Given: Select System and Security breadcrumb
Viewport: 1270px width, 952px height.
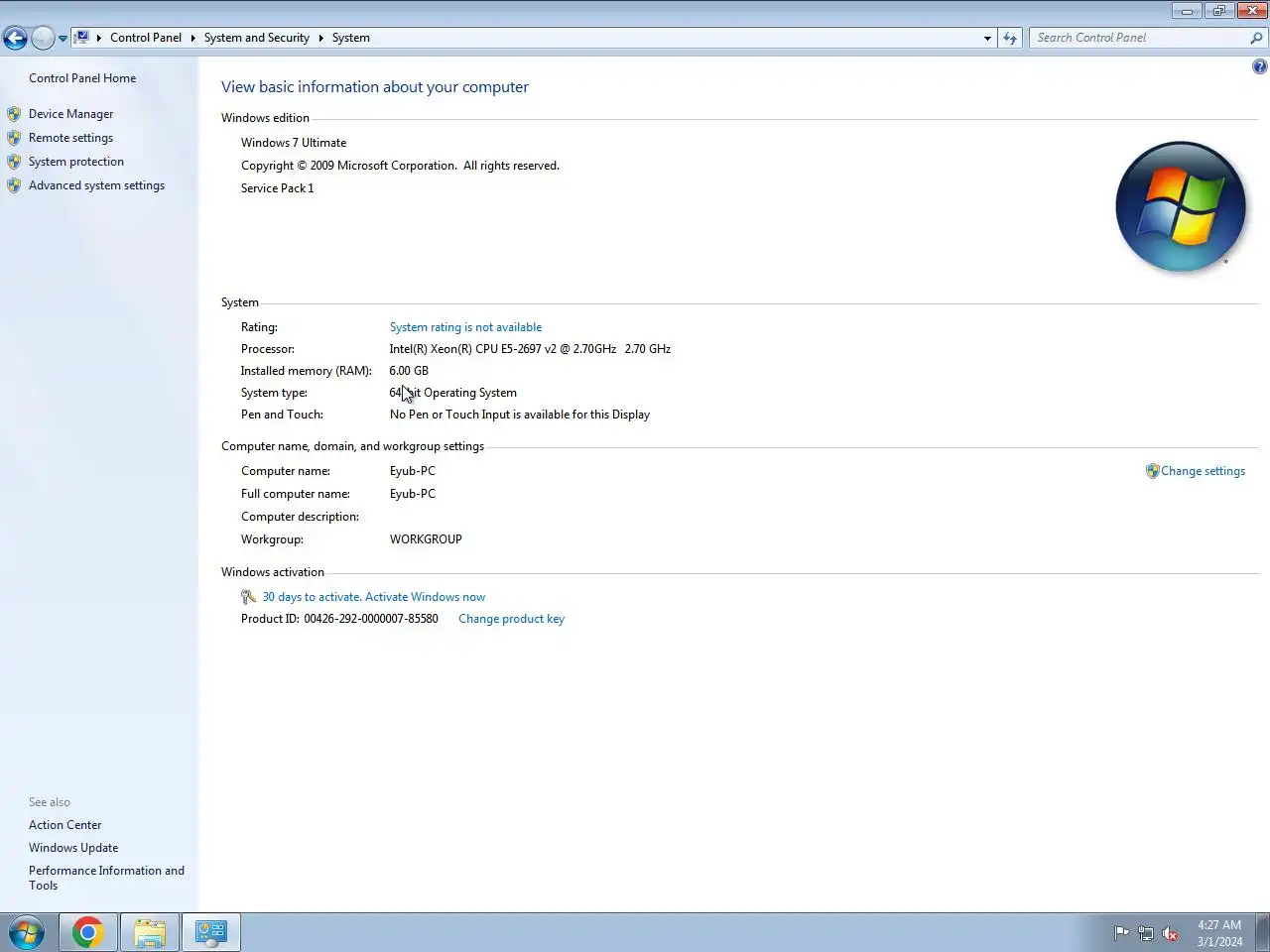Looking at the screenshot, I should point(257,38).
